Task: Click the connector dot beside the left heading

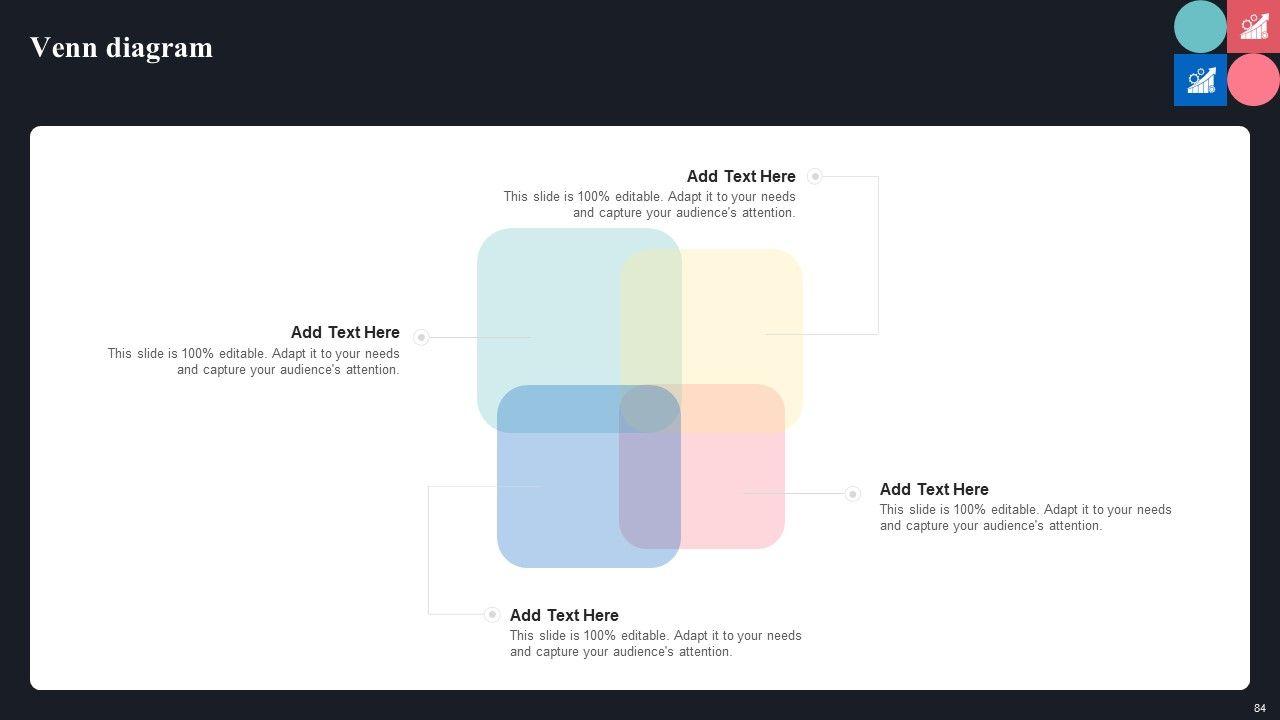Action: pyautogui.click(x=421, y=338)
